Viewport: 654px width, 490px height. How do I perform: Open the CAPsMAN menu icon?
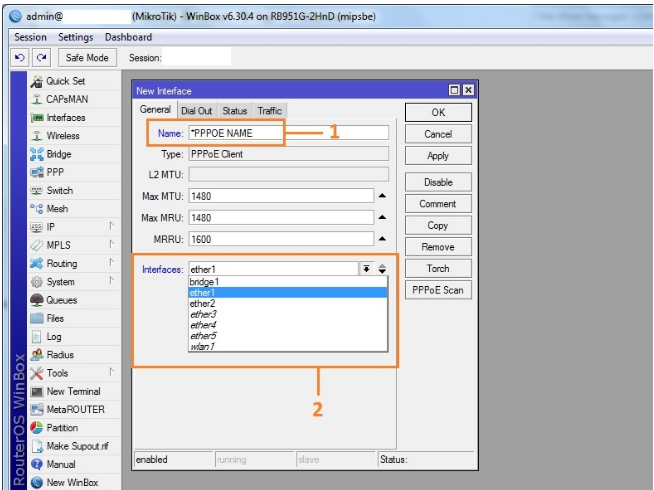click(x=37, y=99)
